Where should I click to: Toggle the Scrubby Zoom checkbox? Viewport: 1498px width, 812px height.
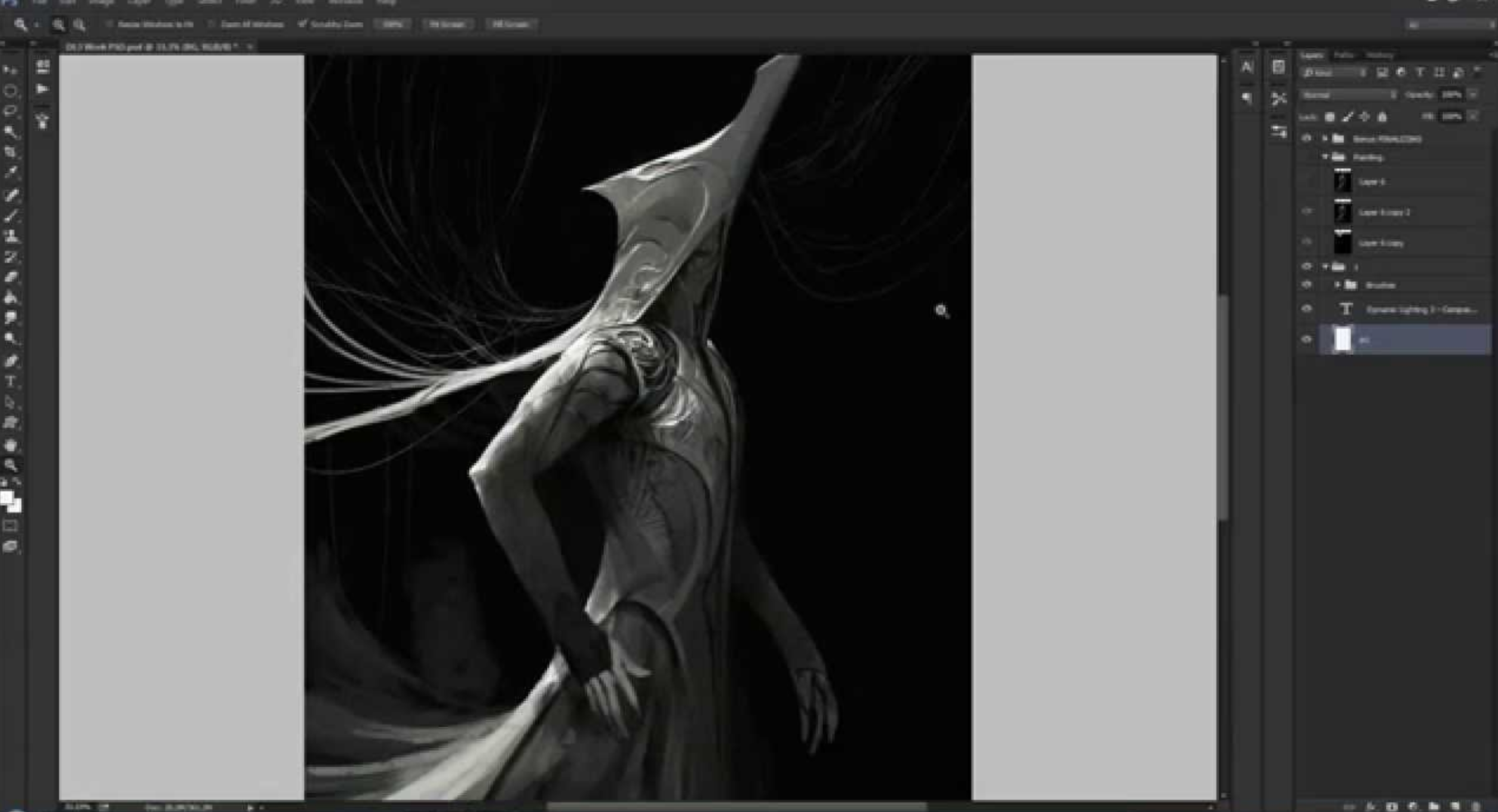[302, 24]
